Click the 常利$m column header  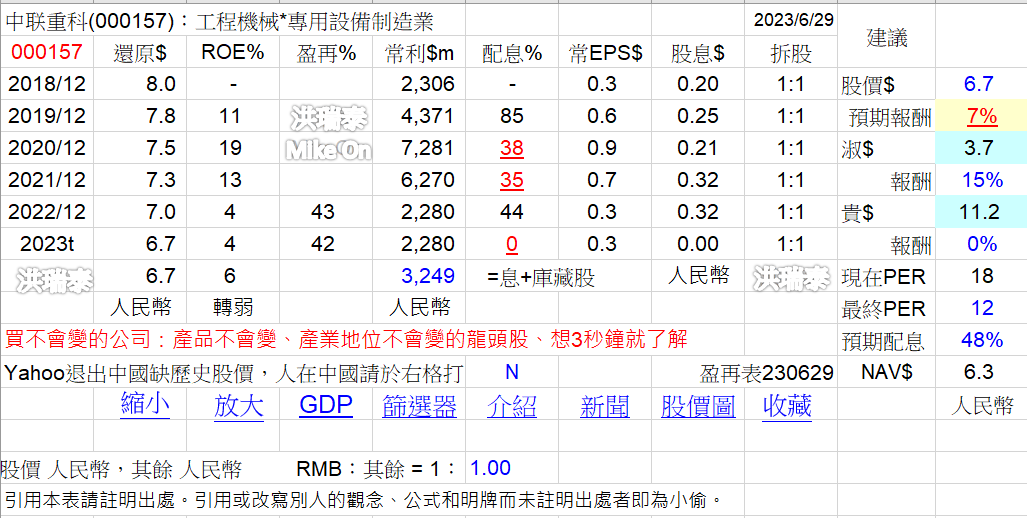pos(419,53)
